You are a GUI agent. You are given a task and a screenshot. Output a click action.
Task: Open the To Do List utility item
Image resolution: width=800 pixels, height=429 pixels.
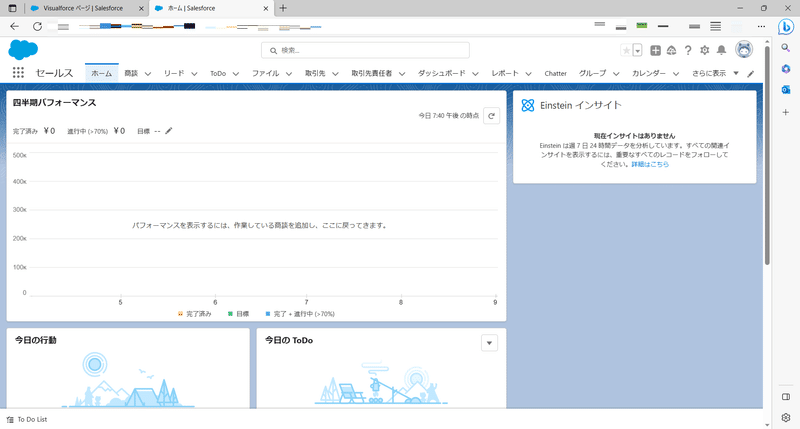27,419
